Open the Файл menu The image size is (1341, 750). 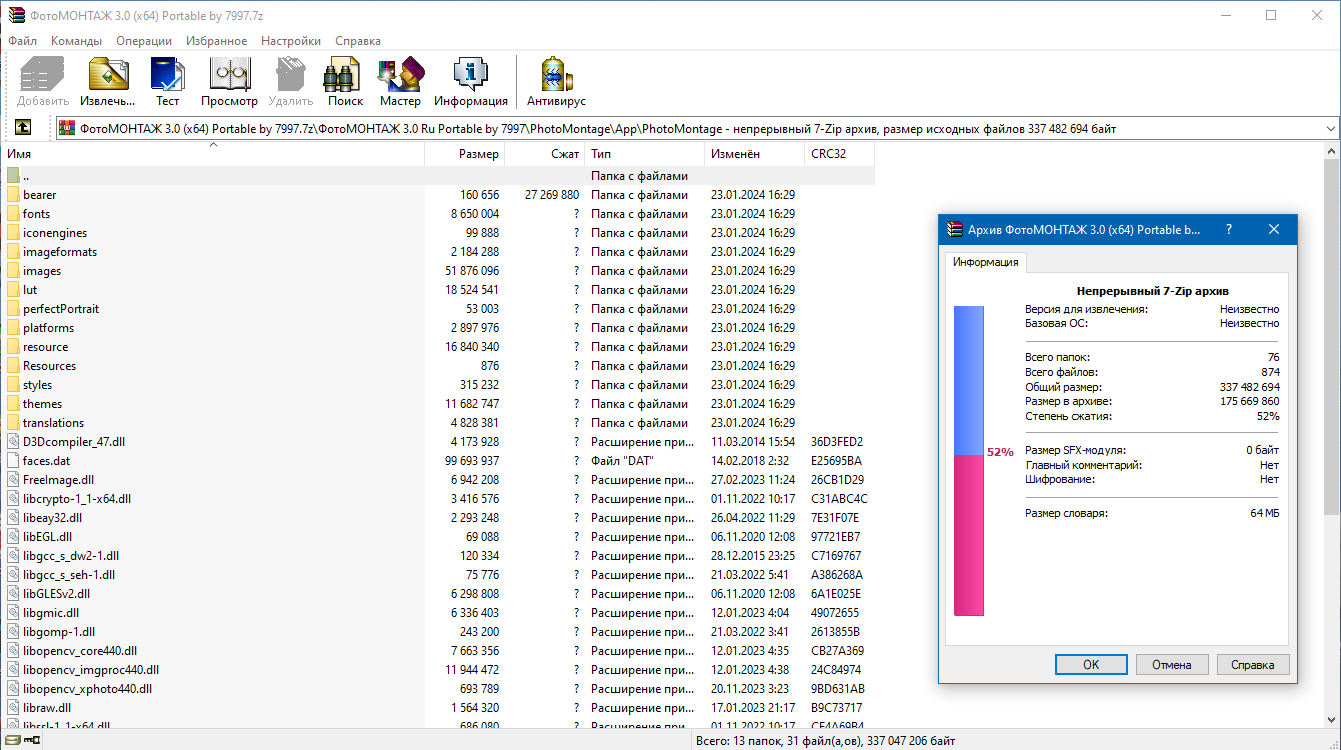(24, 41)
